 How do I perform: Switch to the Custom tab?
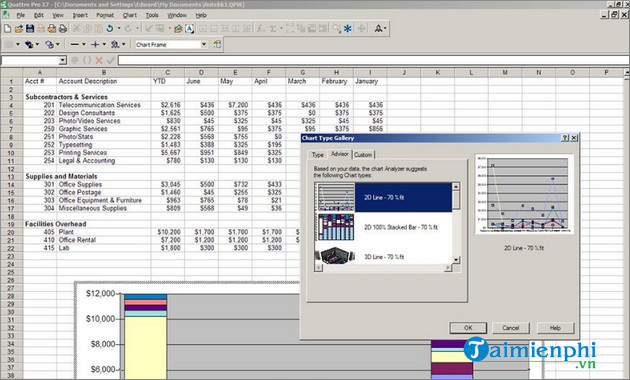(x=363, y=155)
